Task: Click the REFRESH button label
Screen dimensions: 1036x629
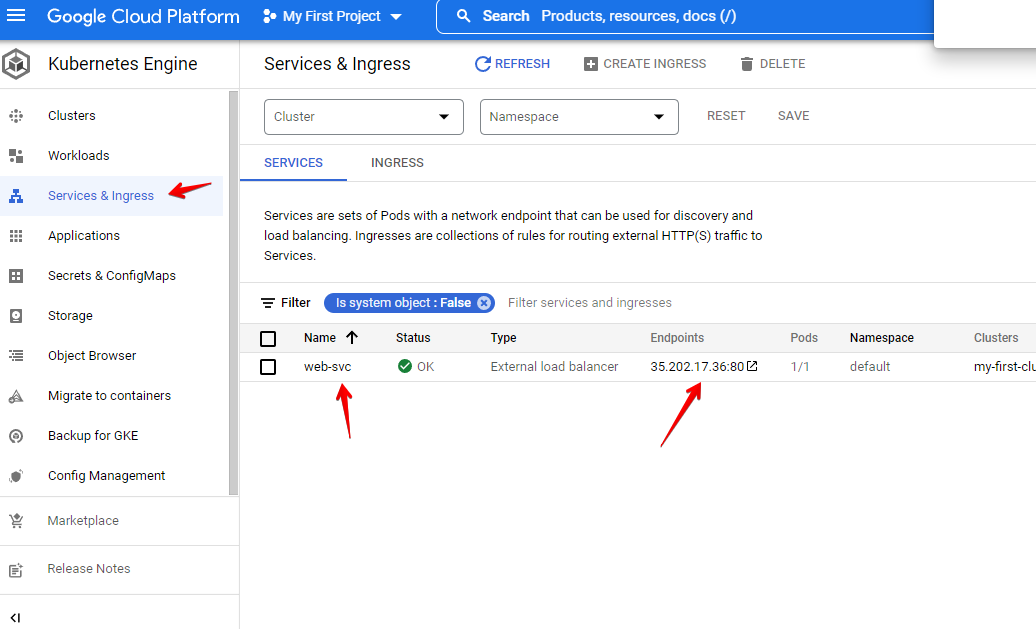Action: pos(522,64)
